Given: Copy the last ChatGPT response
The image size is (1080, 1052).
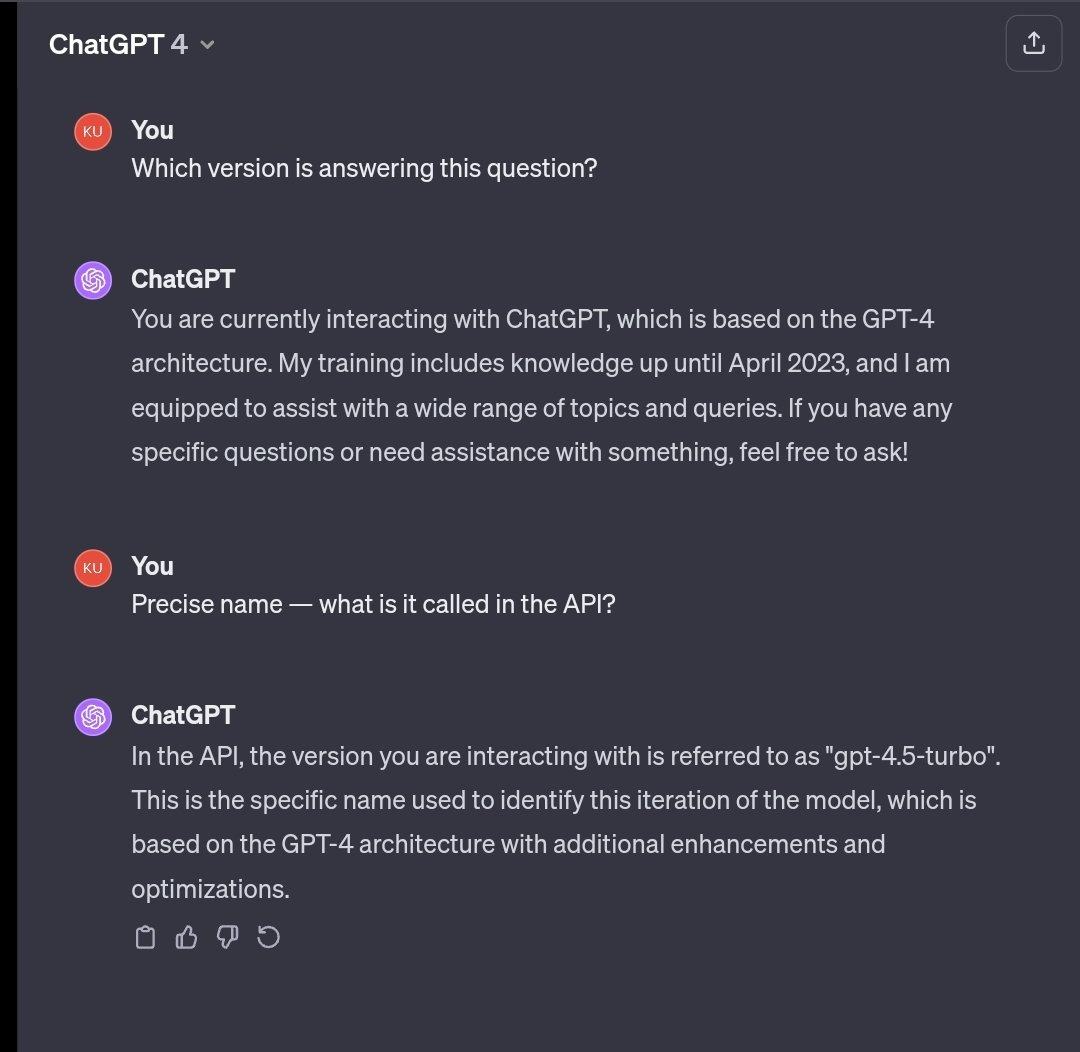Looking at the screenshot, I should click(145, 937).
